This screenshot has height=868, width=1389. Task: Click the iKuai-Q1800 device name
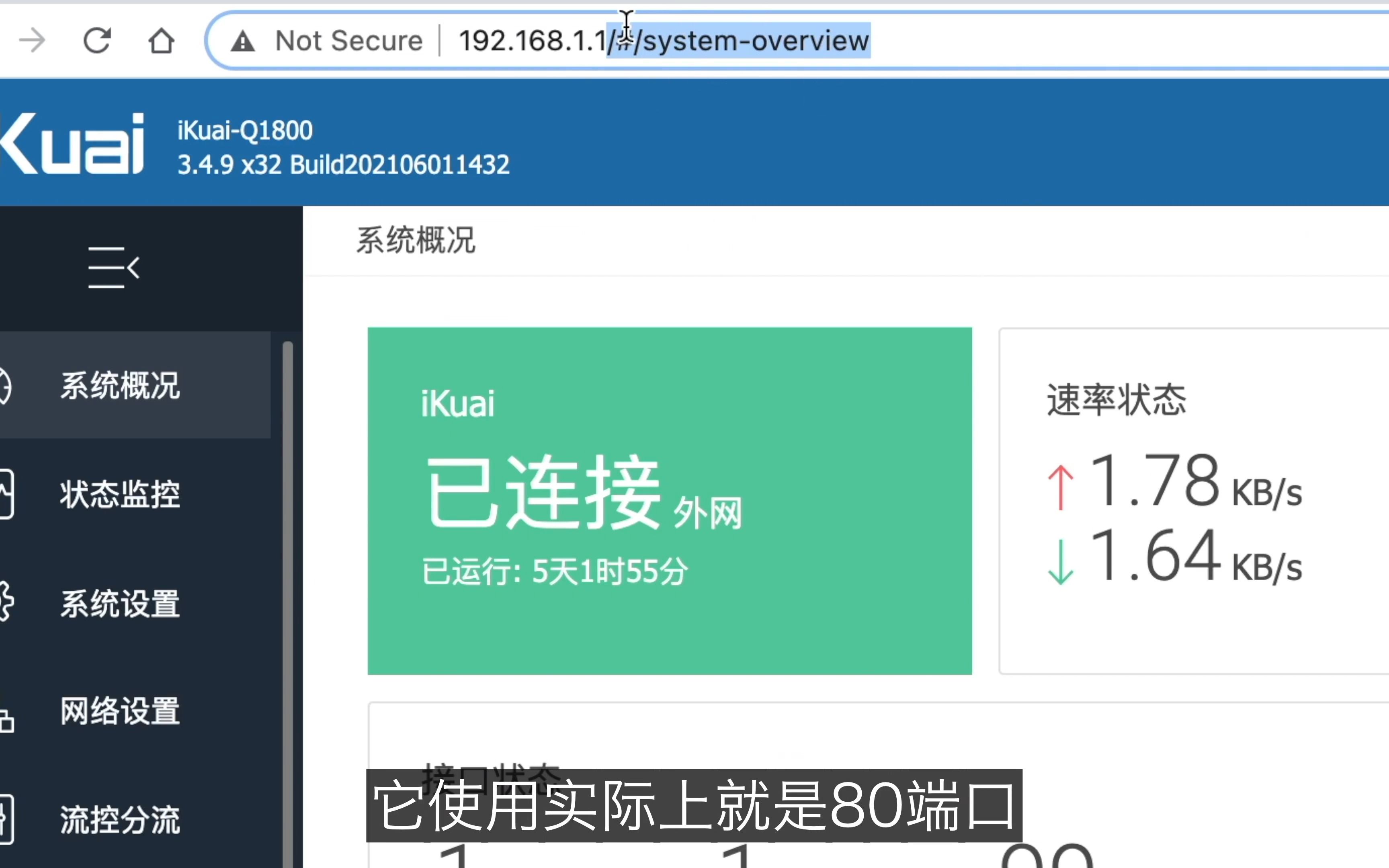pyautogui.click(x=245, y=130)
